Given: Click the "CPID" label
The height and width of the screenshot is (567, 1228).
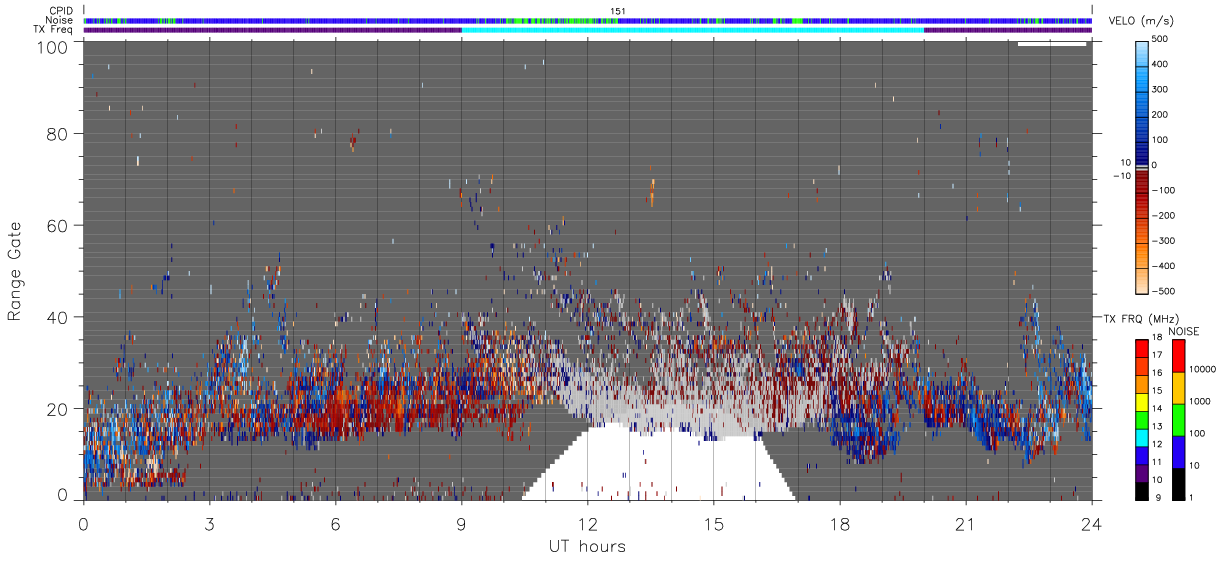Looking at the screenshot, I should point(60,10).
